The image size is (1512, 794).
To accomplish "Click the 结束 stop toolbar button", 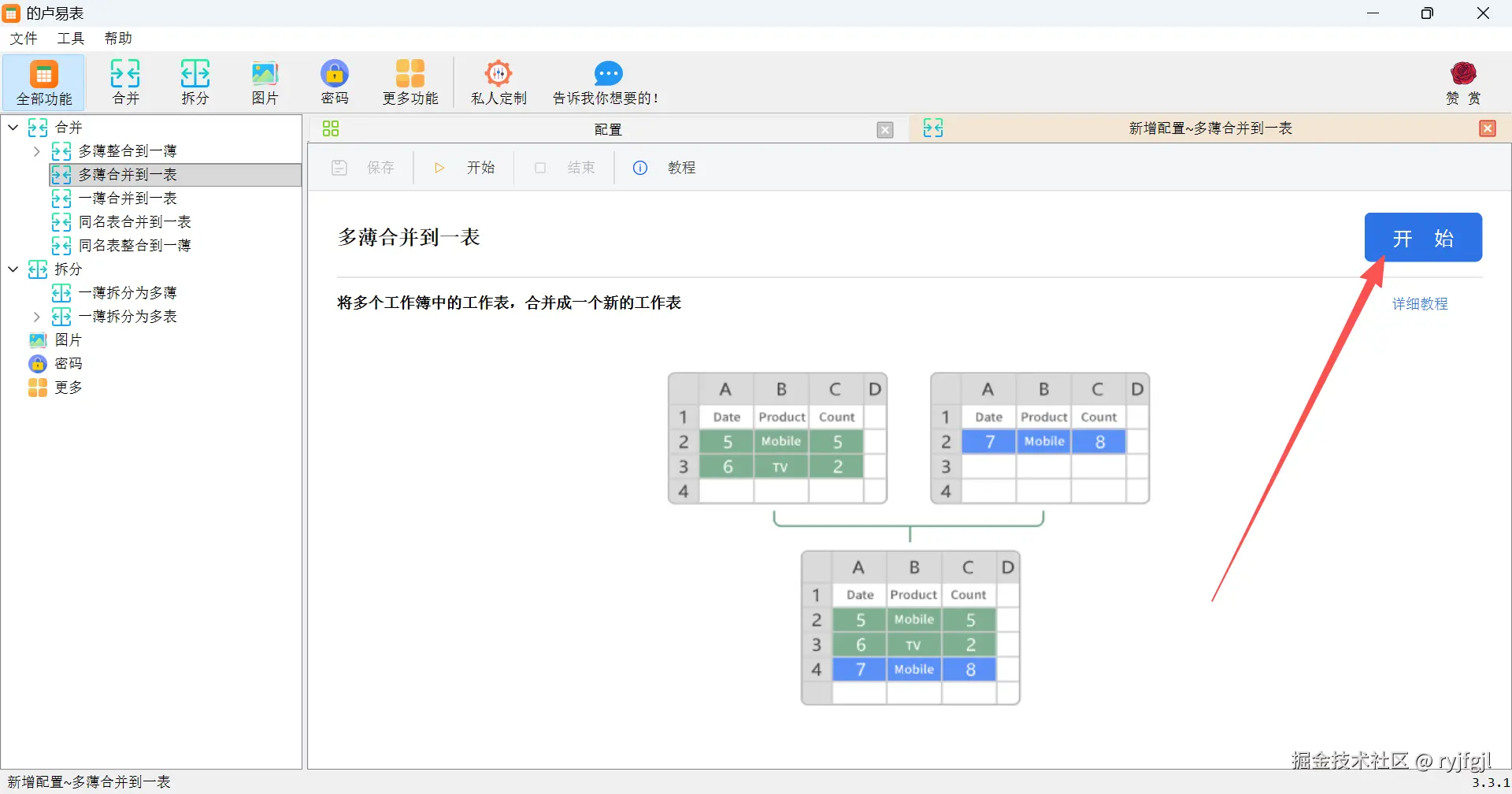I will pos(565,168).
